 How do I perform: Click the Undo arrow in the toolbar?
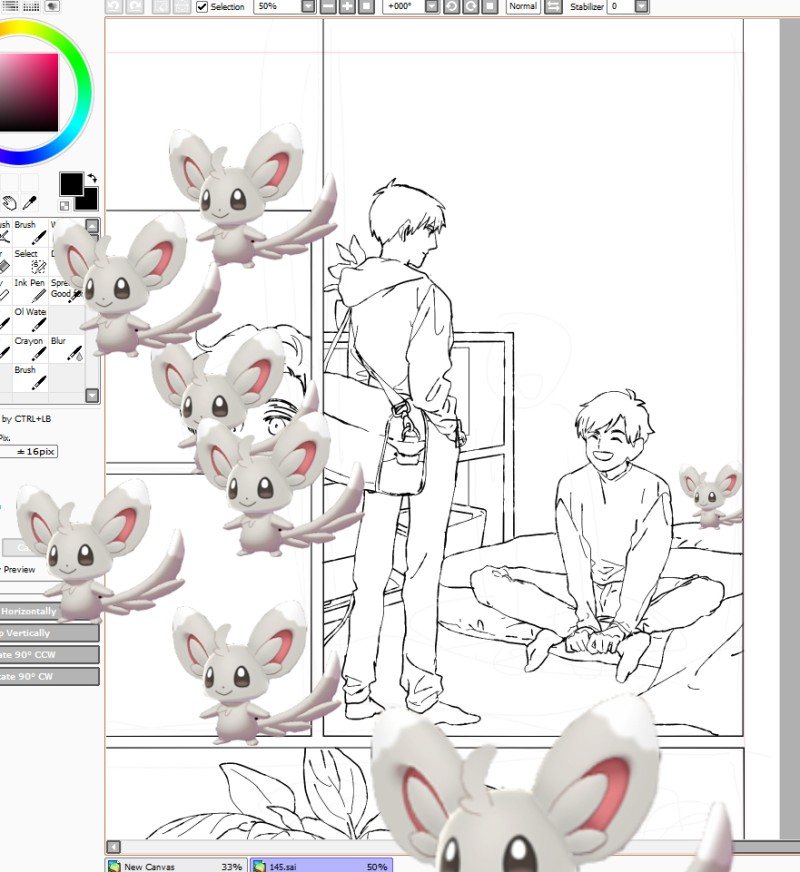[x=114, y=7]
